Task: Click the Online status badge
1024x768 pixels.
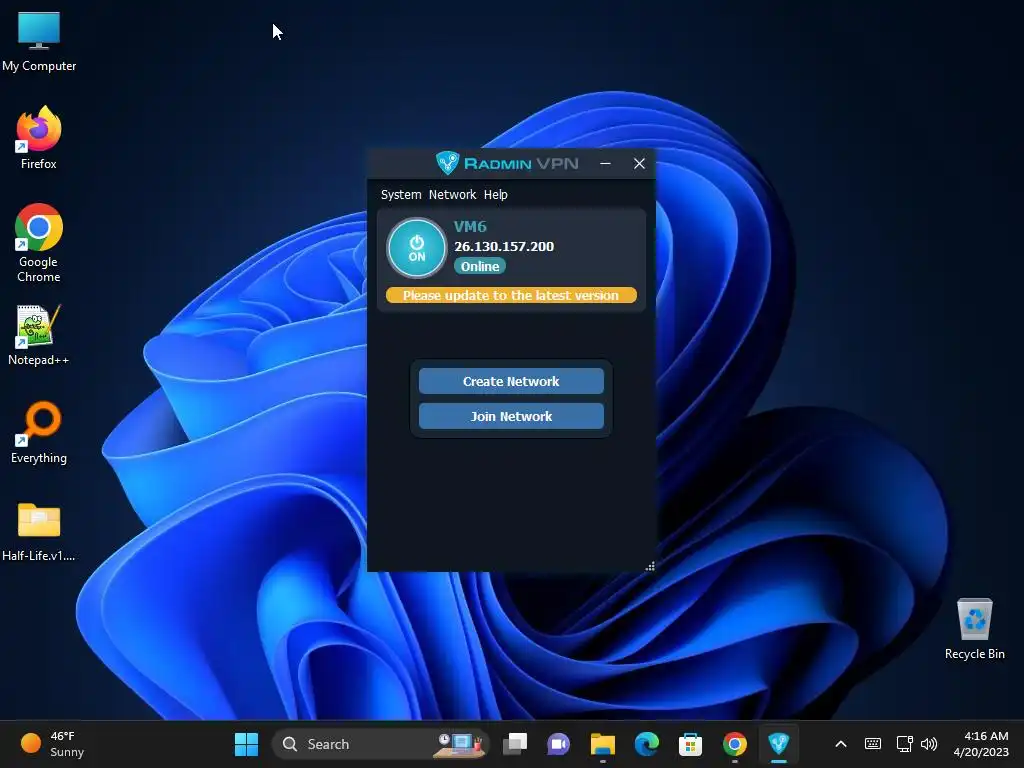Action: tap(480, 266)
